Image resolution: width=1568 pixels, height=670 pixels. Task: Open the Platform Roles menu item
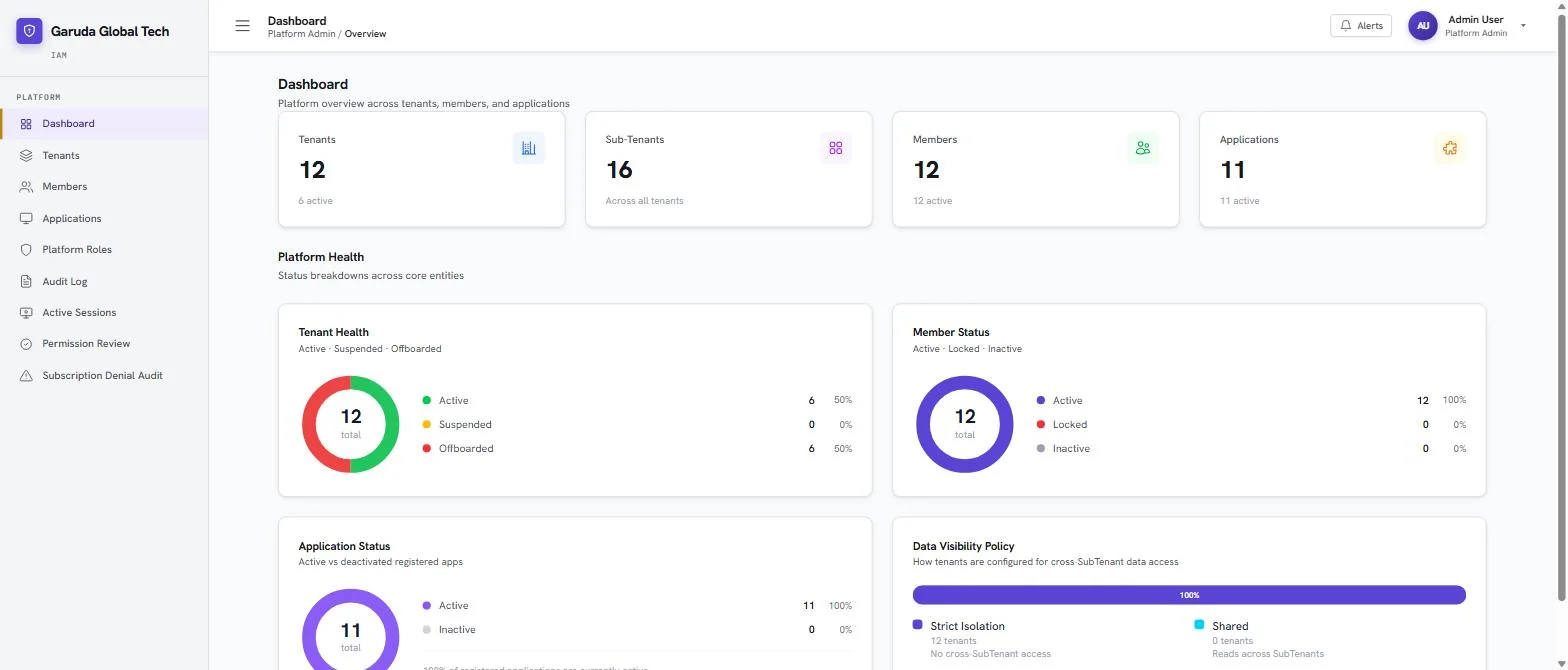pos(104,250)
